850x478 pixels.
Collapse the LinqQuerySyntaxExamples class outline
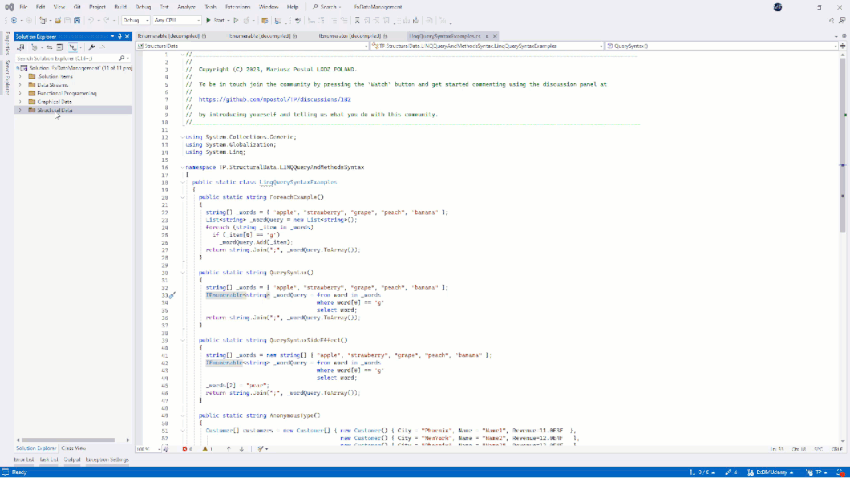tap(181, 183)
